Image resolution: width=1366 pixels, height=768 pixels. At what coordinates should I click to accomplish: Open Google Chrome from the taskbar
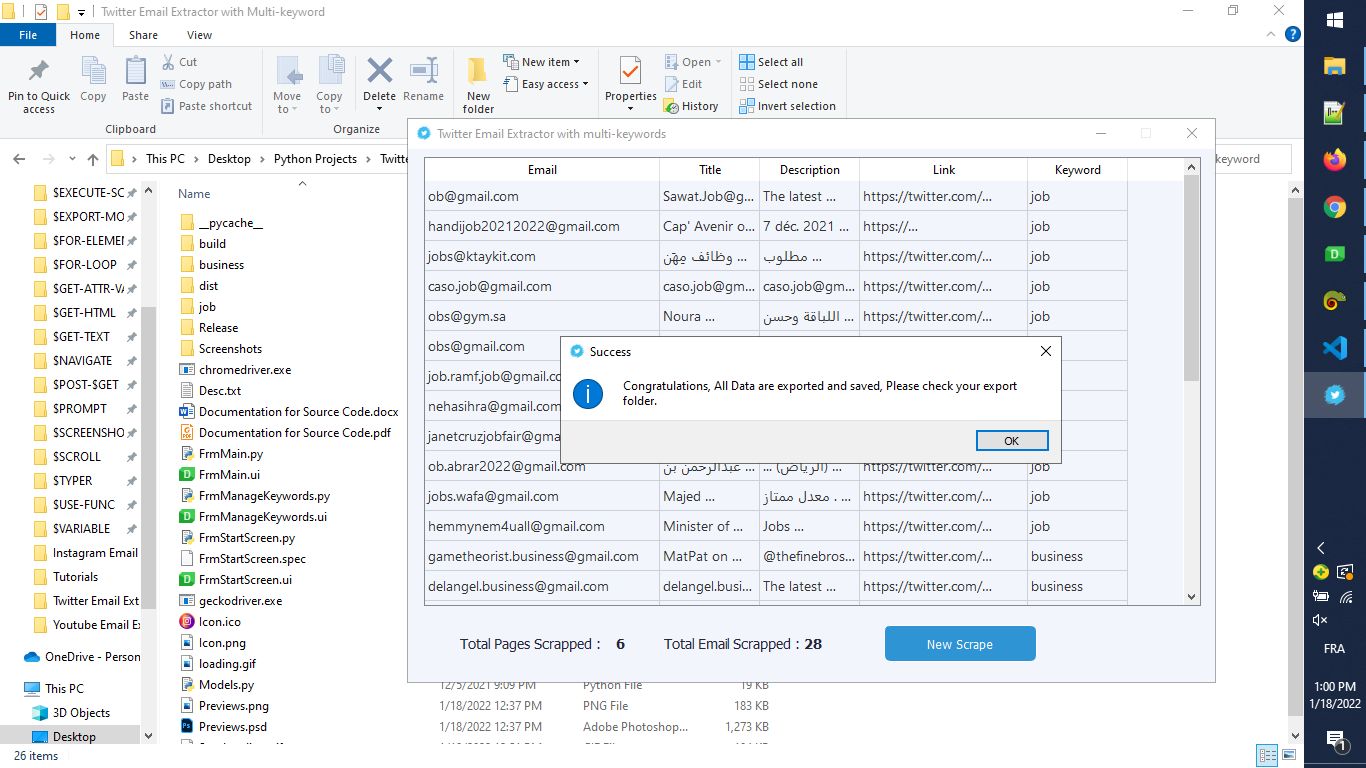point(1334,207)
